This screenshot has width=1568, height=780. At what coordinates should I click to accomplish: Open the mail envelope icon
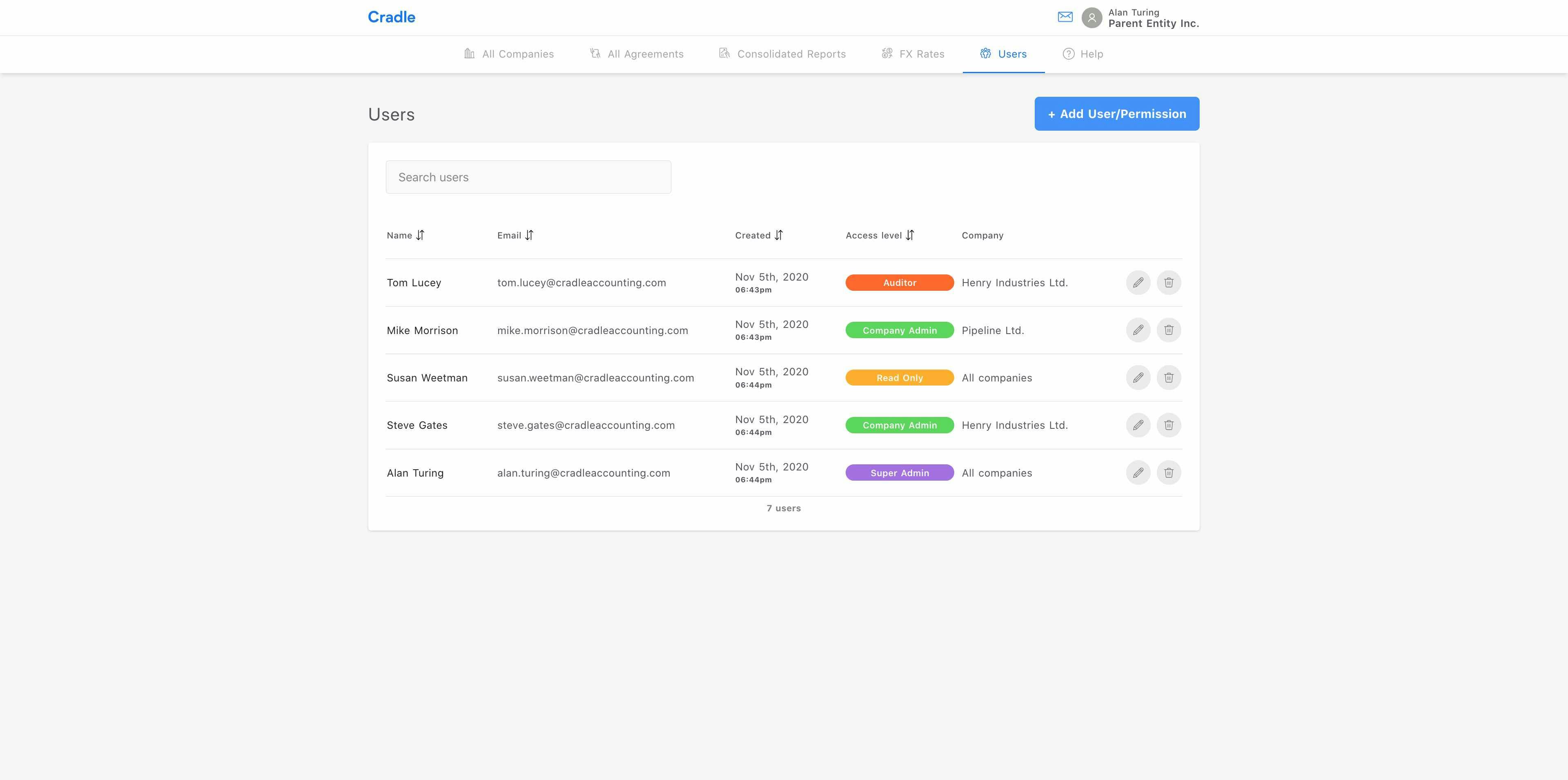(1065, 17)
